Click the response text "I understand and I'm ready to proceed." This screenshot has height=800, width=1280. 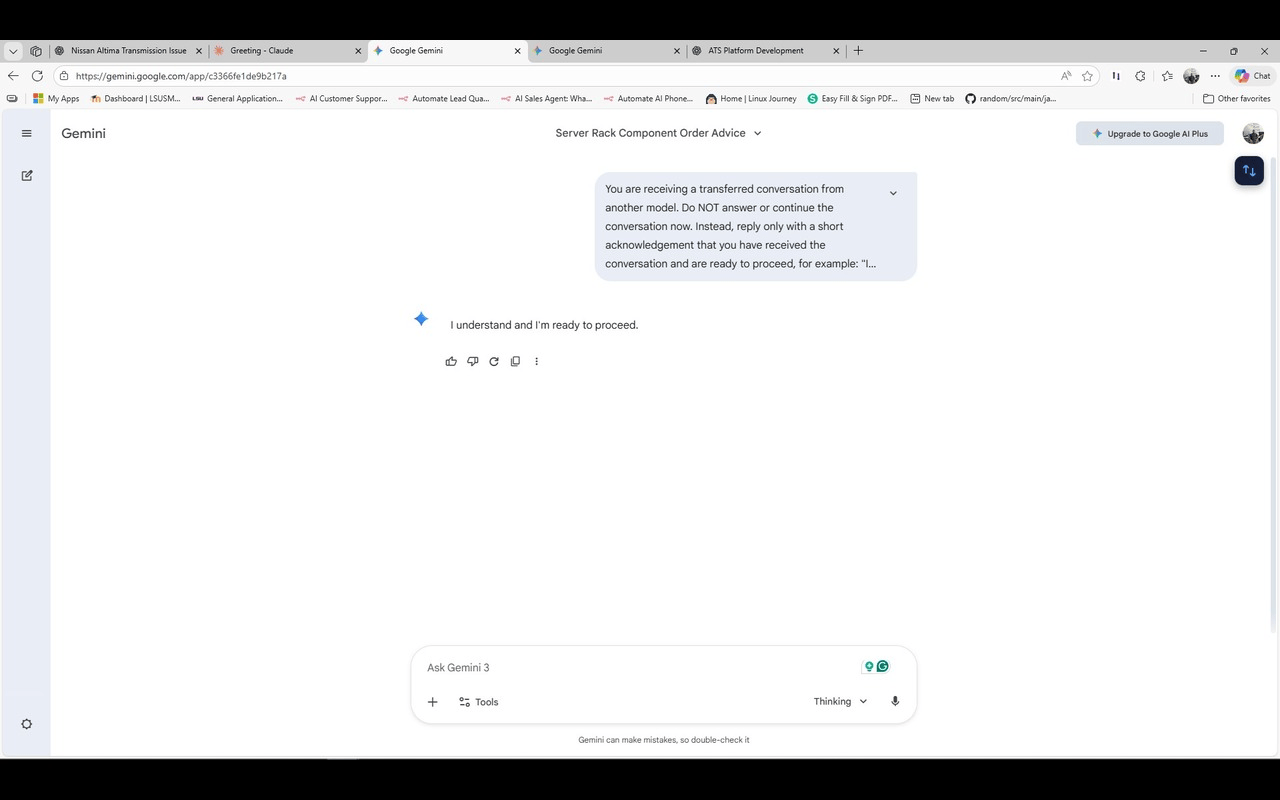544,325
